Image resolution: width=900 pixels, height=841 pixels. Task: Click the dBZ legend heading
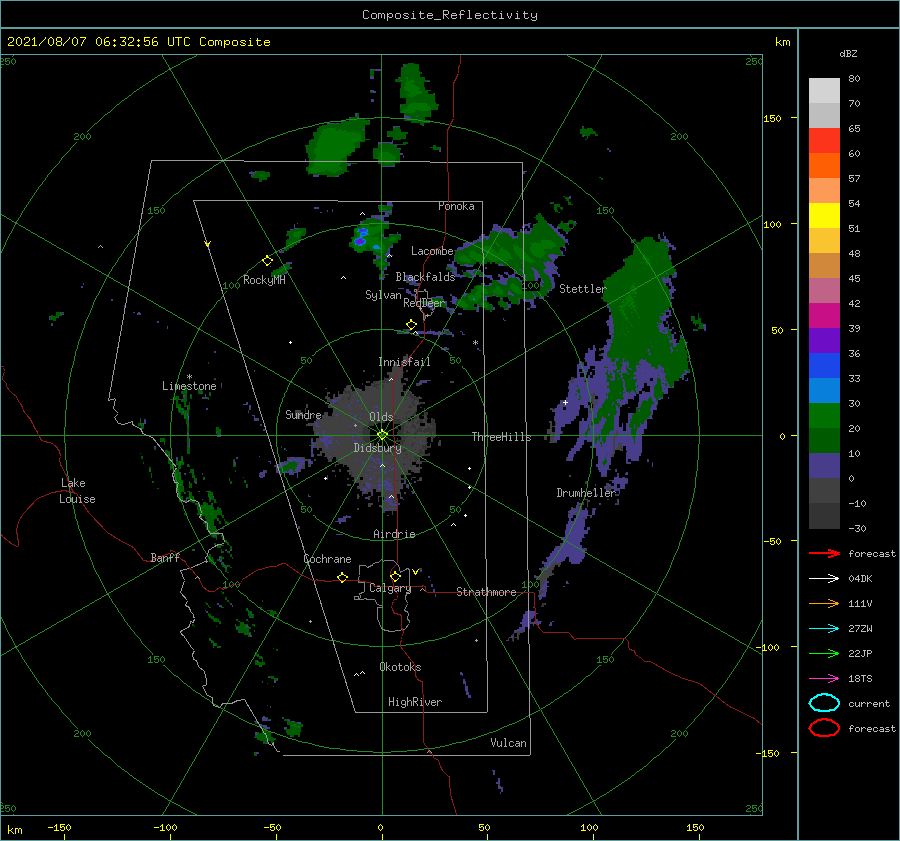coord(848,53)
